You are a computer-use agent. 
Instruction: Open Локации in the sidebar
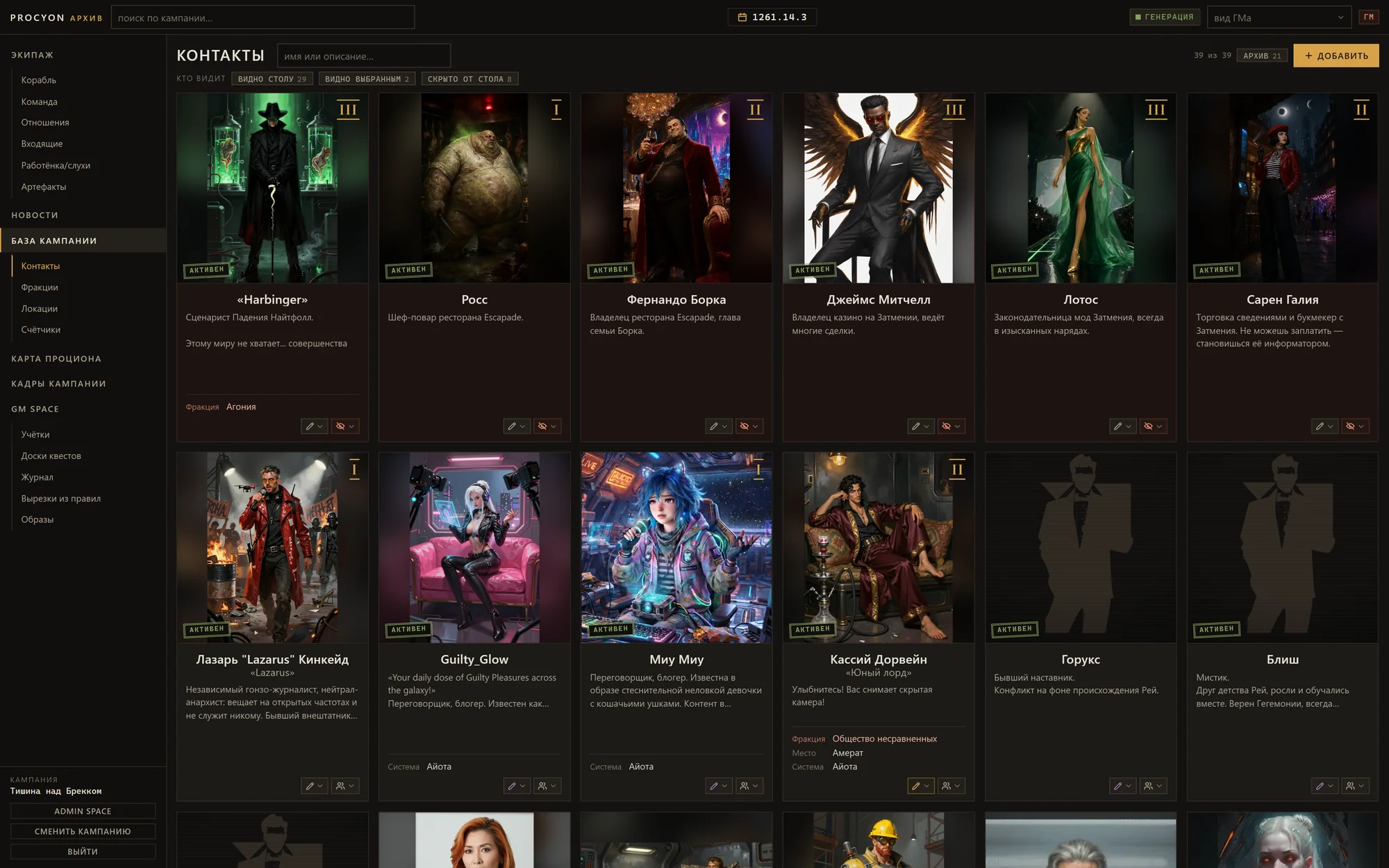[40, 308]
